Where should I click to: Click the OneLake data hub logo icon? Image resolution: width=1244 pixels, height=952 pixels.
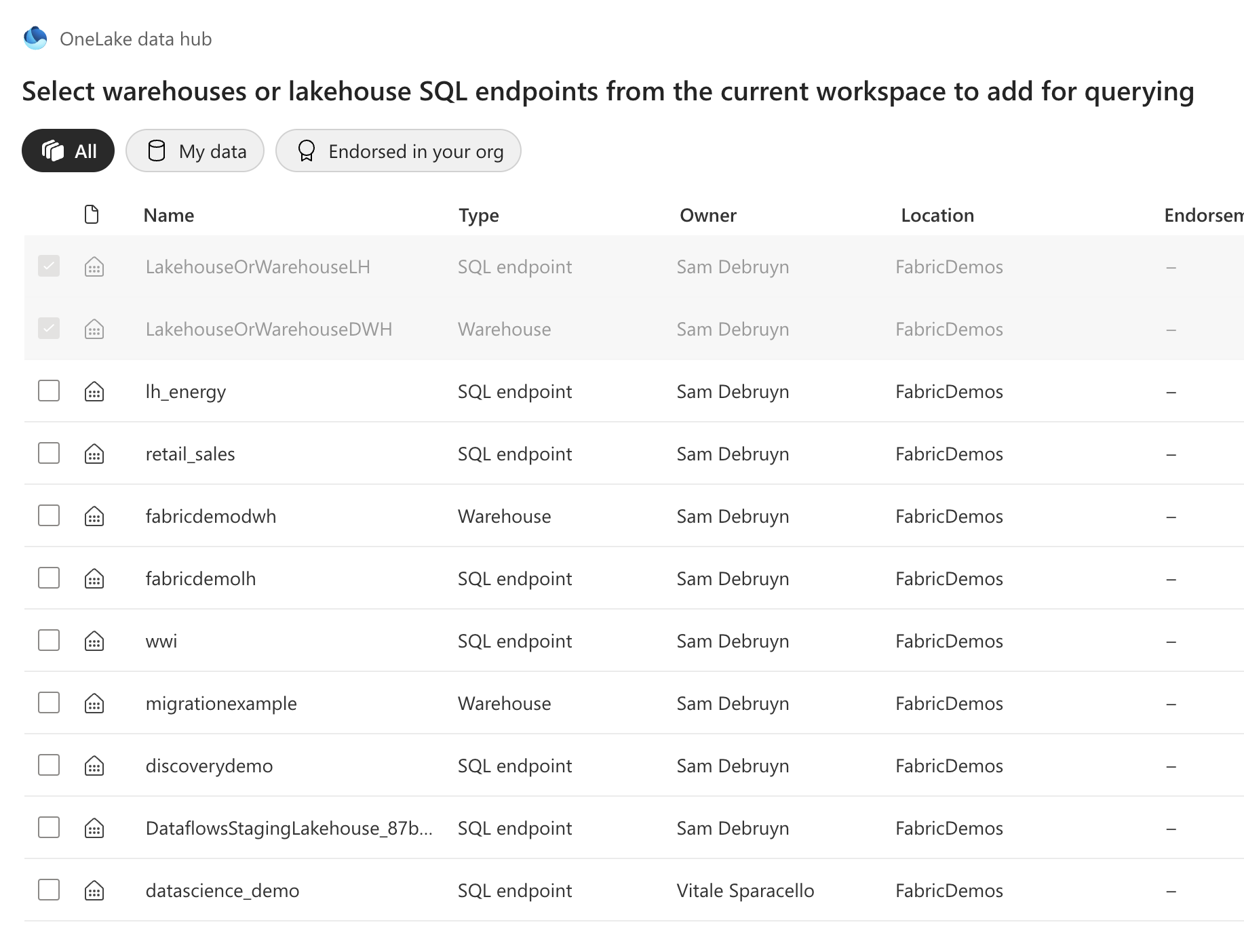[x=35, y=38]
